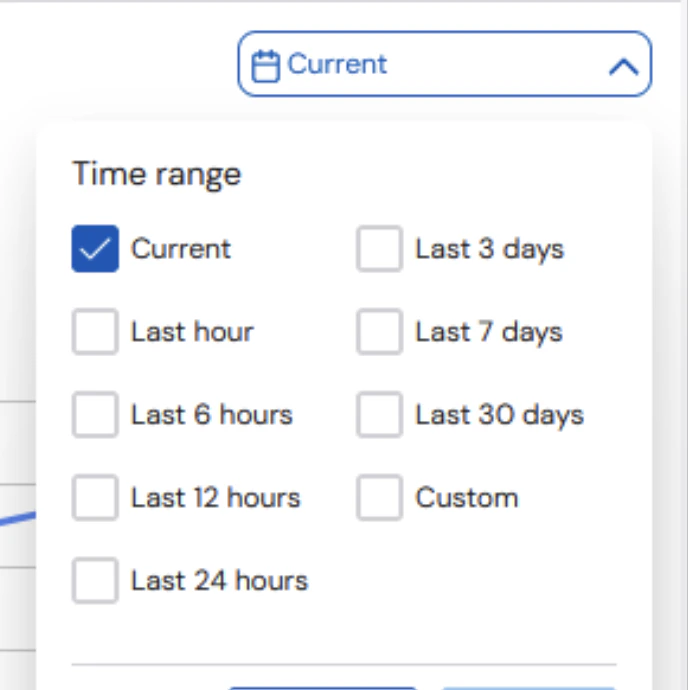The height and width of the screenshot is (690, 688).
Task: Click the "Last 24 hours" option label
Action: (219, 581)
